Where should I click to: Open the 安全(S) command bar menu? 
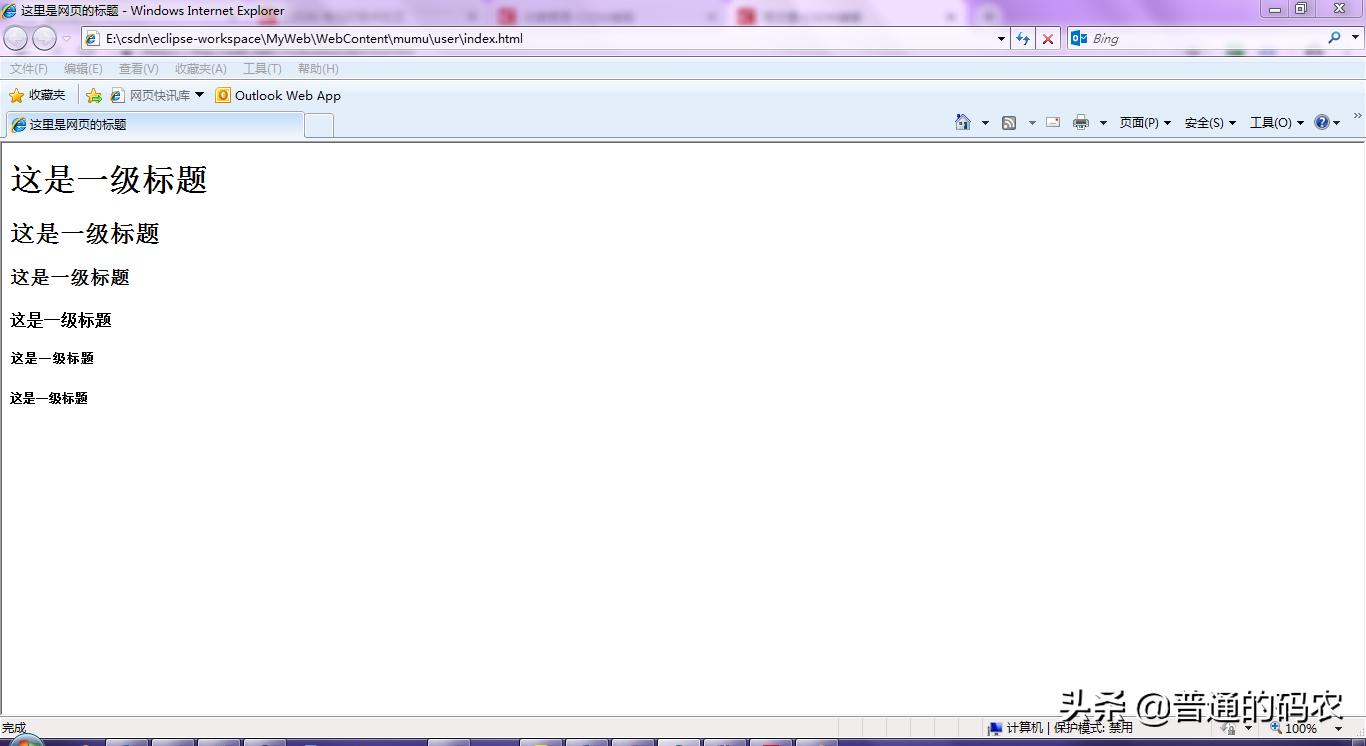point(1210,123)
